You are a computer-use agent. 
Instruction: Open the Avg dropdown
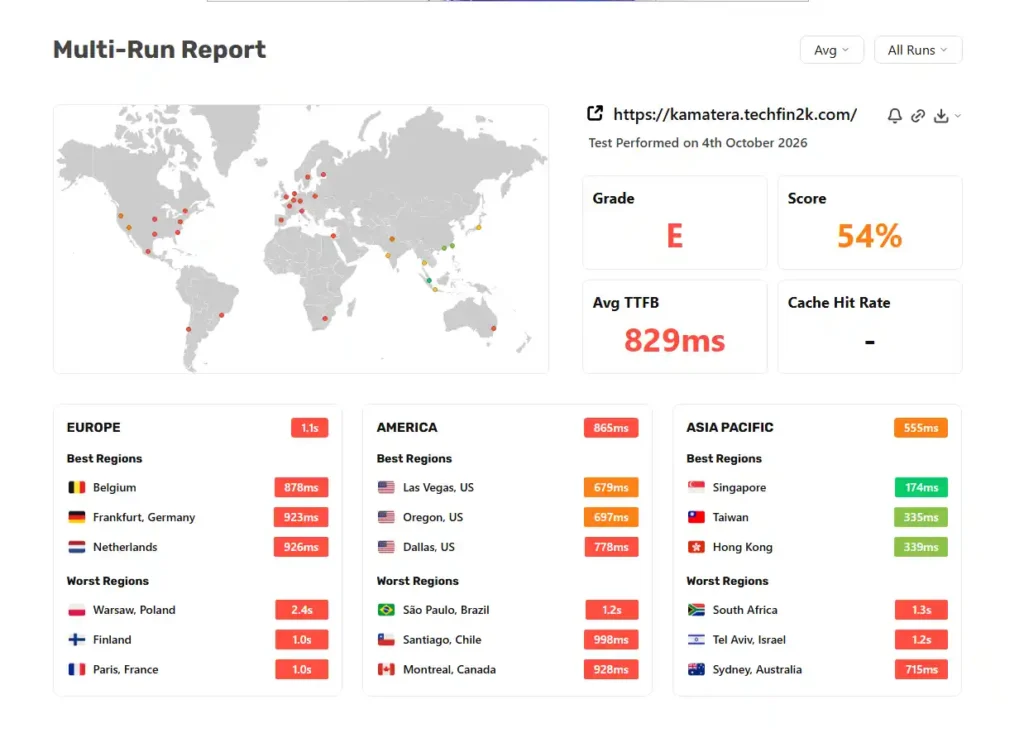pyautogui.click(x=831, y=50)
